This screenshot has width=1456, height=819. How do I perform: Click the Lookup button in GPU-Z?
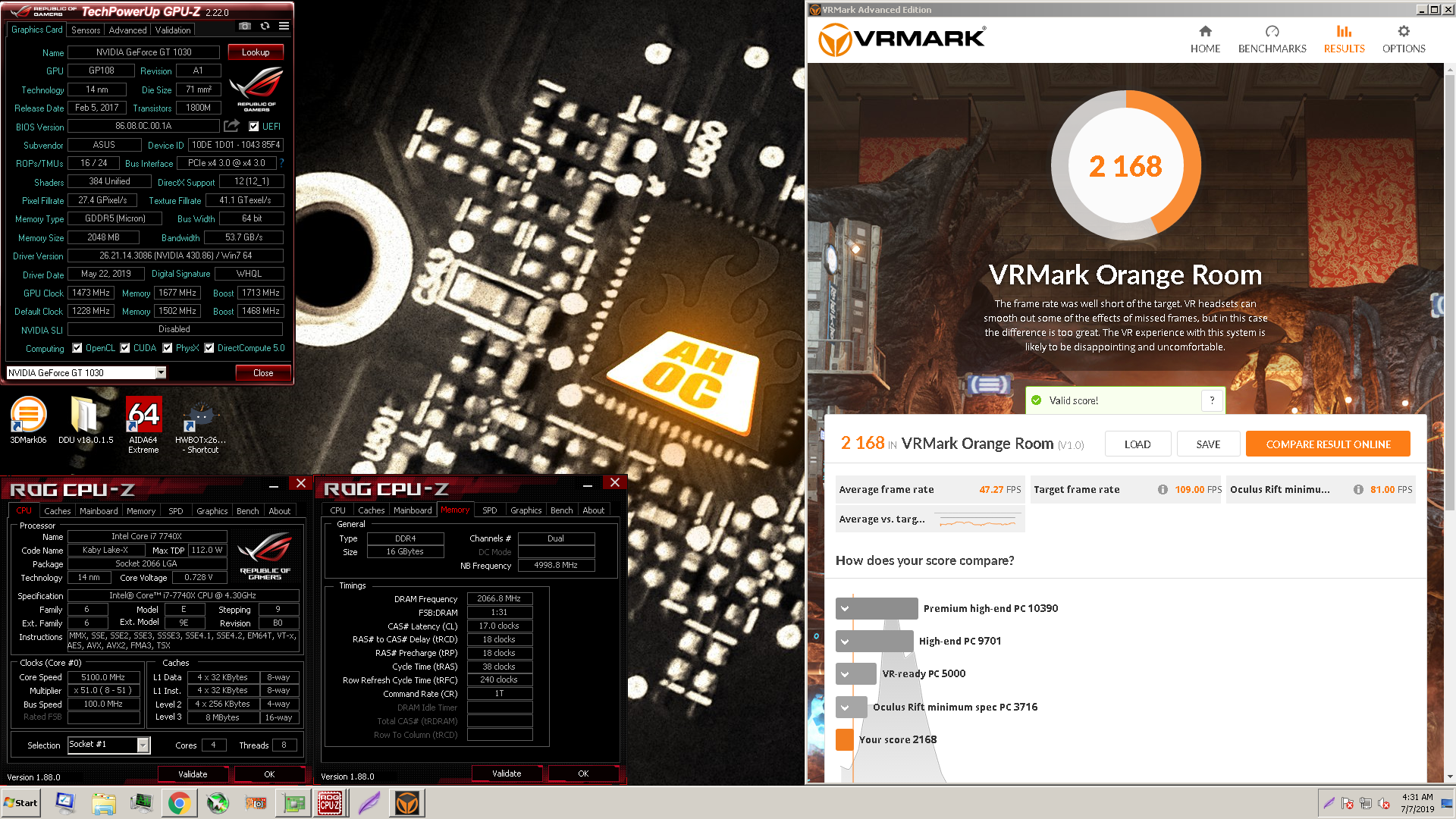pyautogui.click(x=256, y=52)
